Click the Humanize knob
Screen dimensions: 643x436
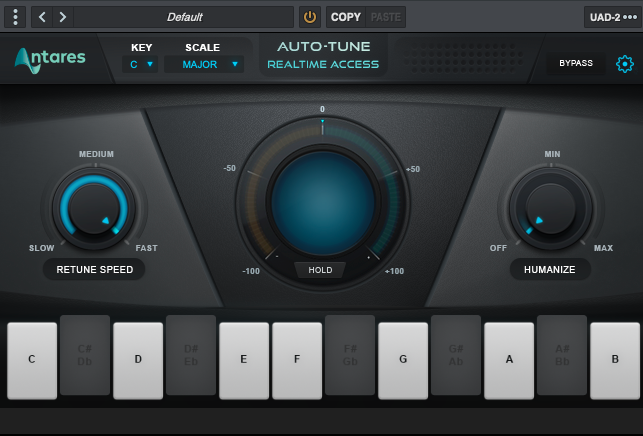pyautogui.click(x=551, y=208)
